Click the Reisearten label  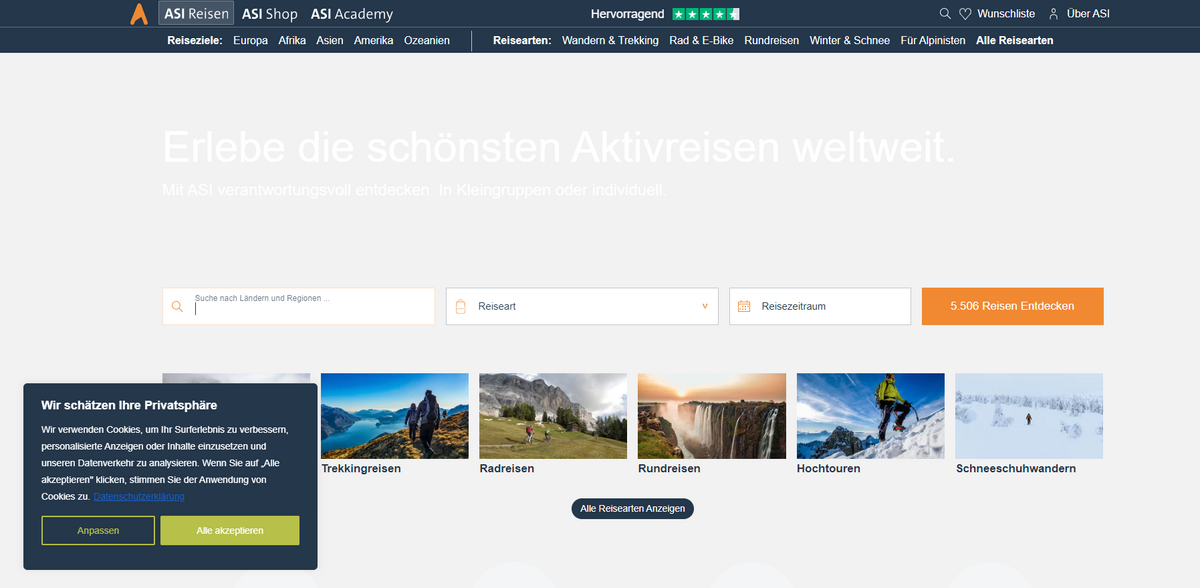pyautogui.click(x=522, y=41)
